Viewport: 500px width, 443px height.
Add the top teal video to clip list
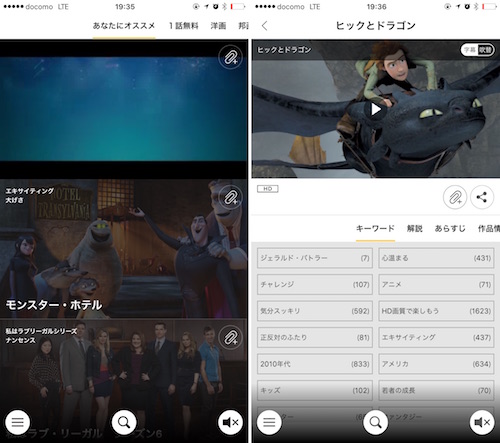pos(230,57)
